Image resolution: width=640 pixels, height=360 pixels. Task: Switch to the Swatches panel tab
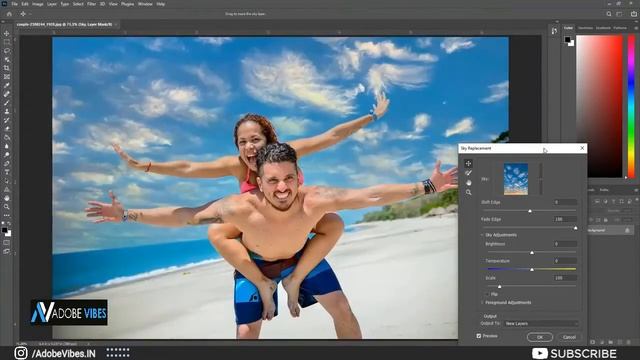point(585,28)
